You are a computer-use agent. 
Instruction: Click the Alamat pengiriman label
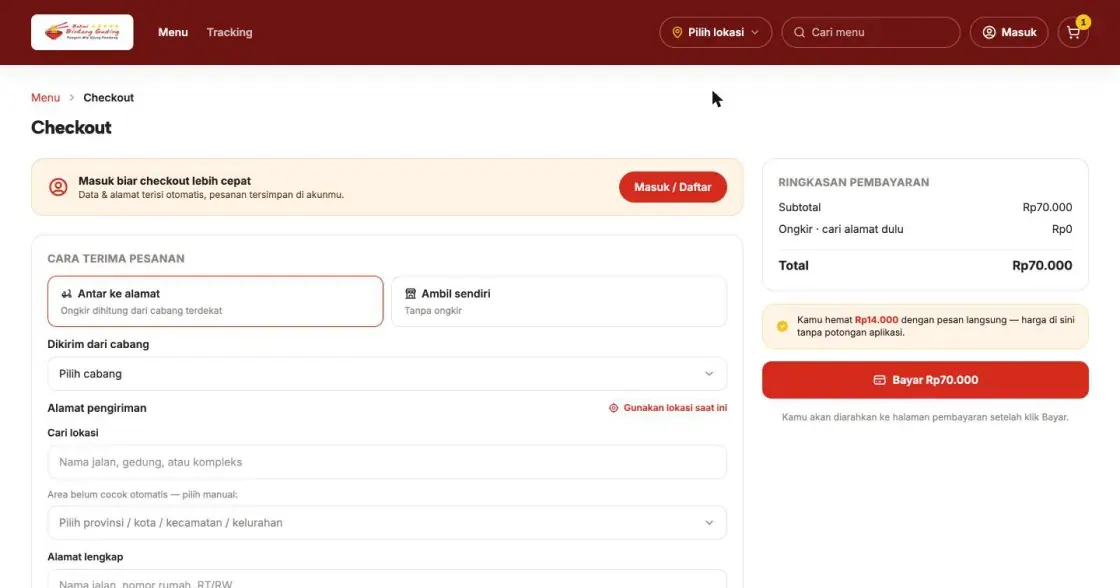[x=97, y=408]
